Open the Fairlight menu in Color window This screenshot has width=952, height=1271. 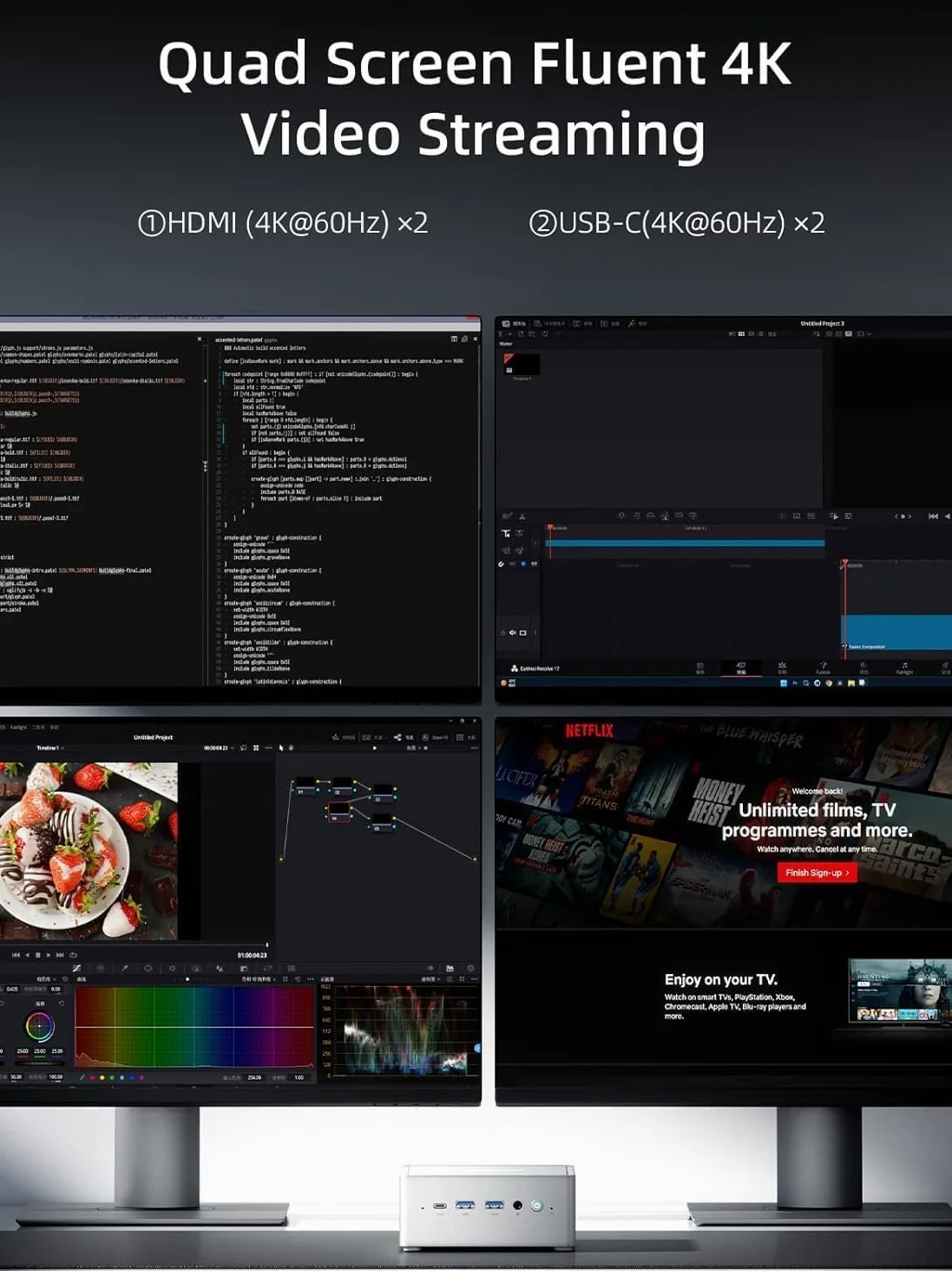(18, 728)
